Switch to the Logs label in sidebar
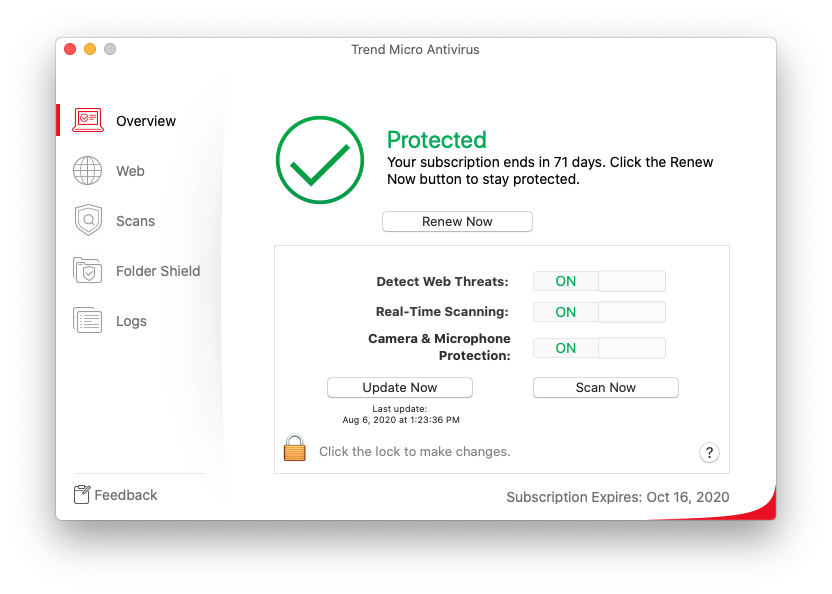The image size is (832, 594). (131, 321)
